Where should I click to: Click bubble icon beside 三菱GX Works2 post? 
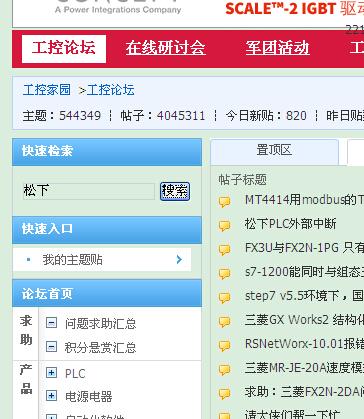pos(225,321)
